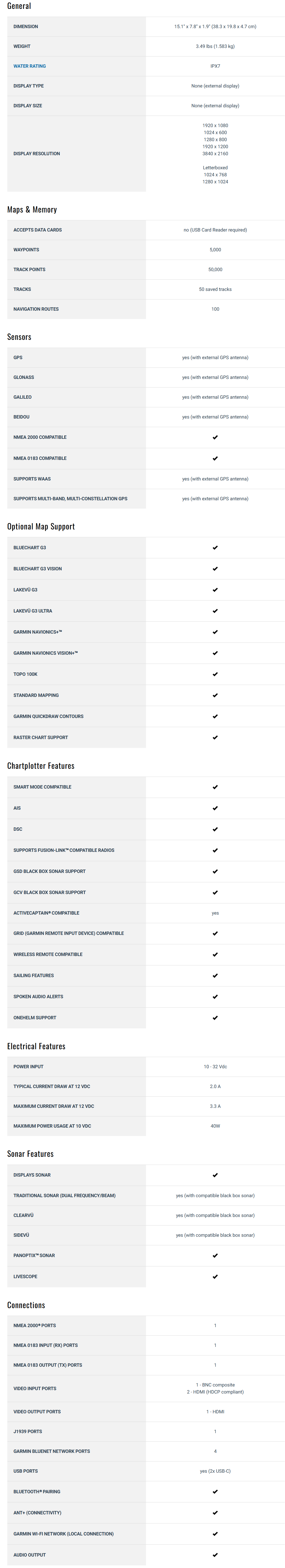Screen dimensions: 285x1568
Task: Click the Displays Sonar checkmark
Action: (215, 1175)
